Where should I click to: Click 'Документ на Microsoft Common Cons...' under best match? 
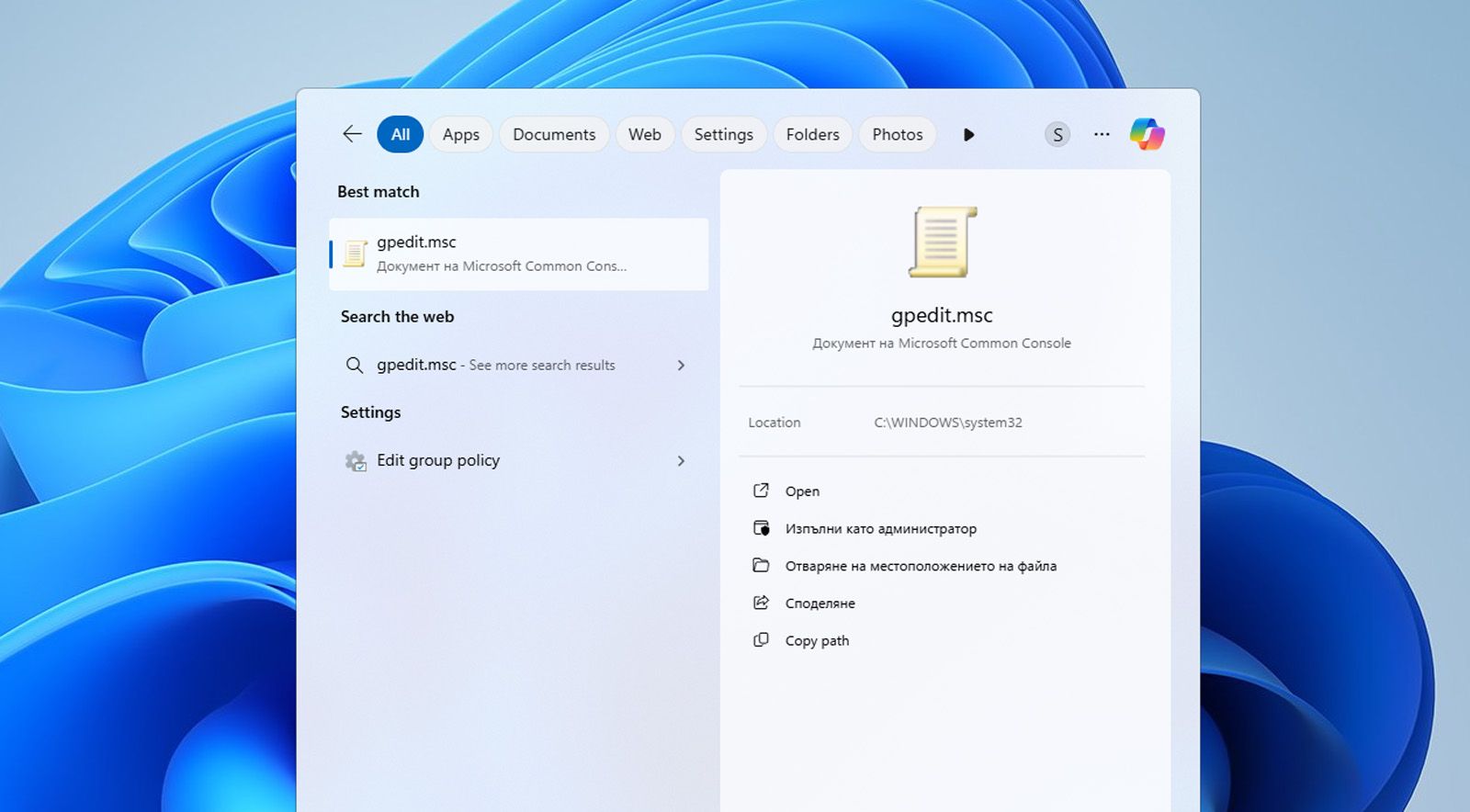(x=502, y=266)
